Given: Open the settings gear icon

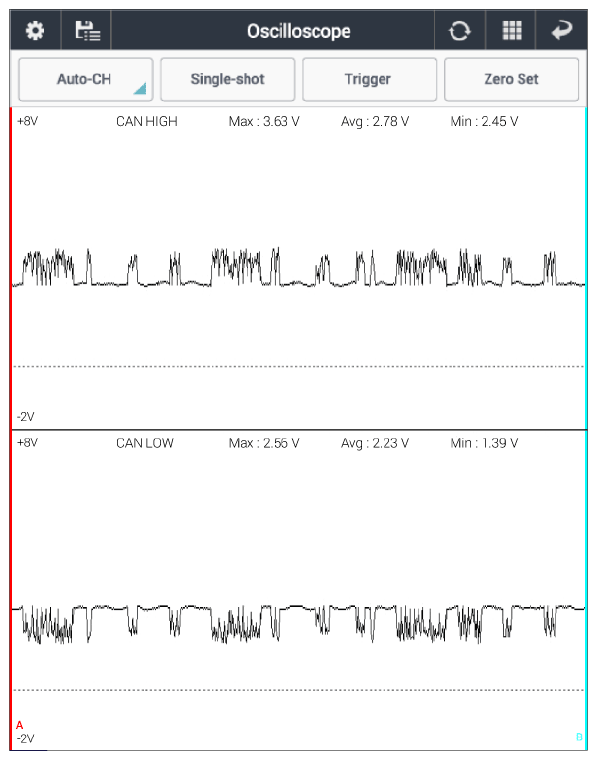Looking at the screenshot, I should 35,31.
